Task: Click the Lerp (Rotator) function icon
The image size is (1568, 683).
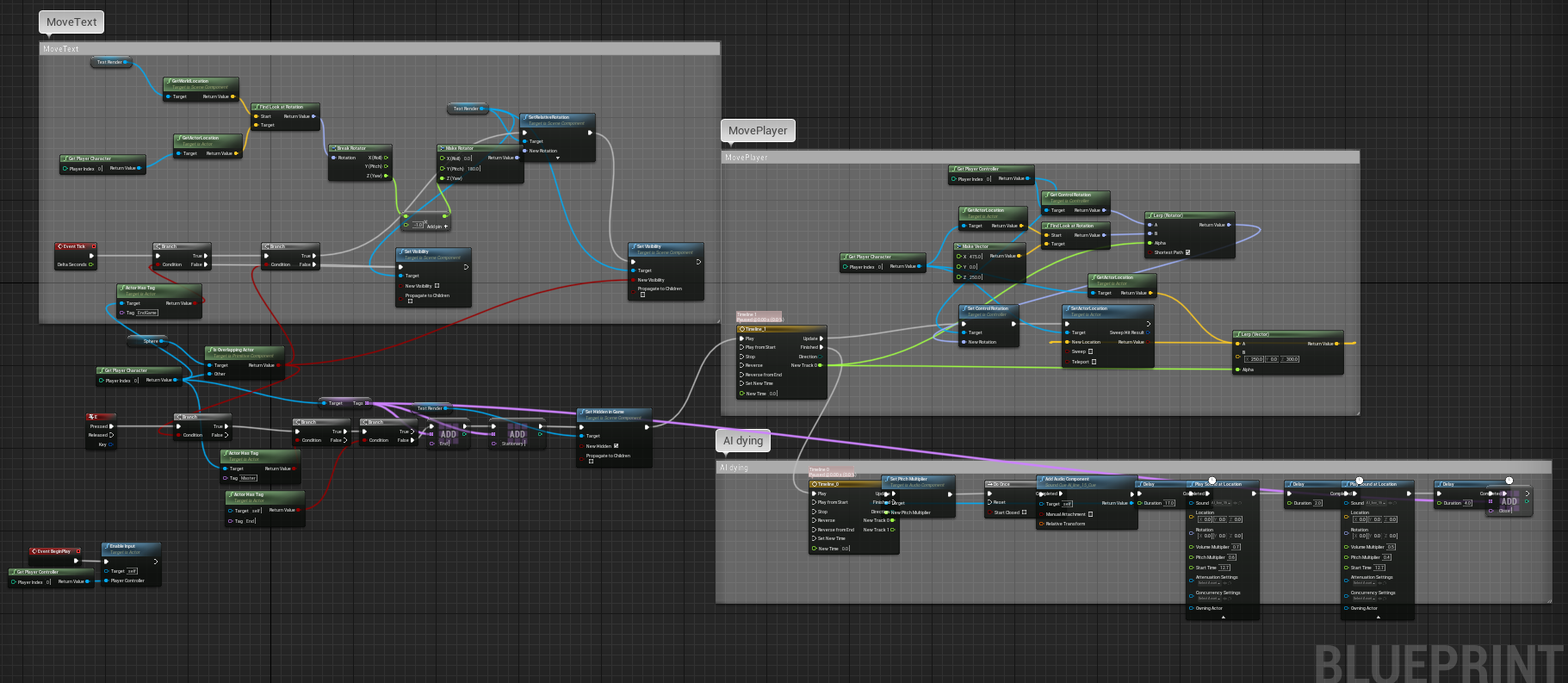Action: (1150, 215)
